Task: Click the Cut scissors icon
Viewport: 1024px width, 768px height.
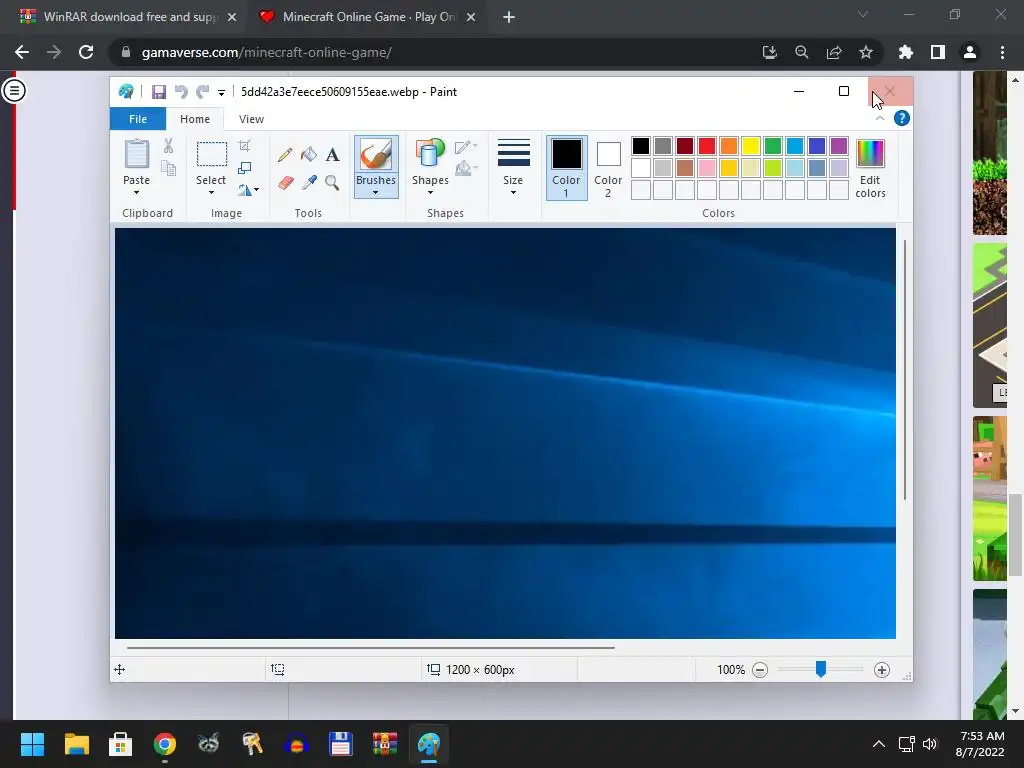Action: pos(168,146)
